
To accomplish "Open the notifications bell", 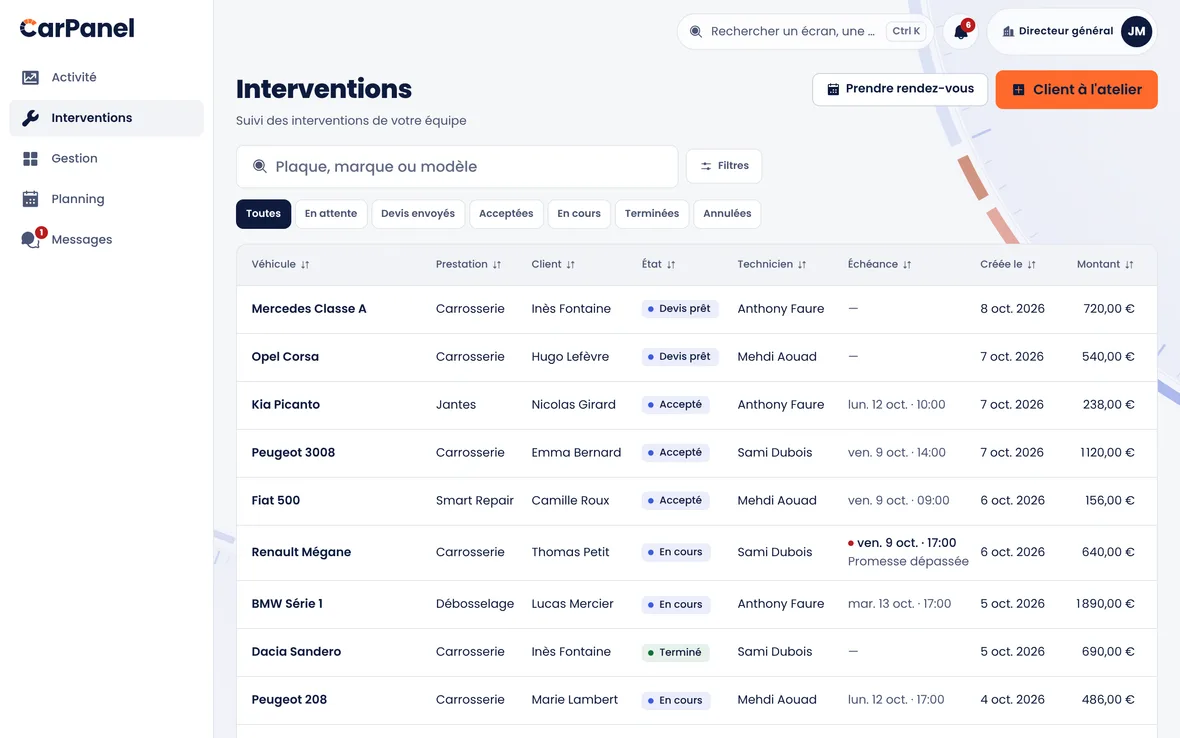I will [x=961, y=32].
